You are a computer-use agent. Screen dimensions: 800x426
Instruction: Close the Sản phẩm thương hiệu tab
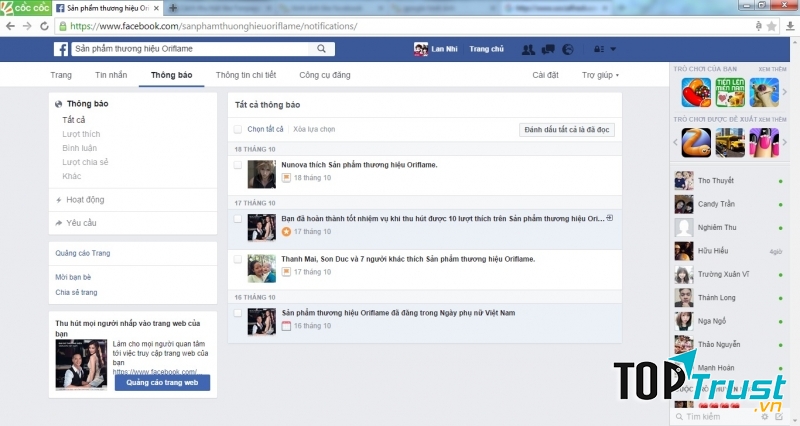156,8
